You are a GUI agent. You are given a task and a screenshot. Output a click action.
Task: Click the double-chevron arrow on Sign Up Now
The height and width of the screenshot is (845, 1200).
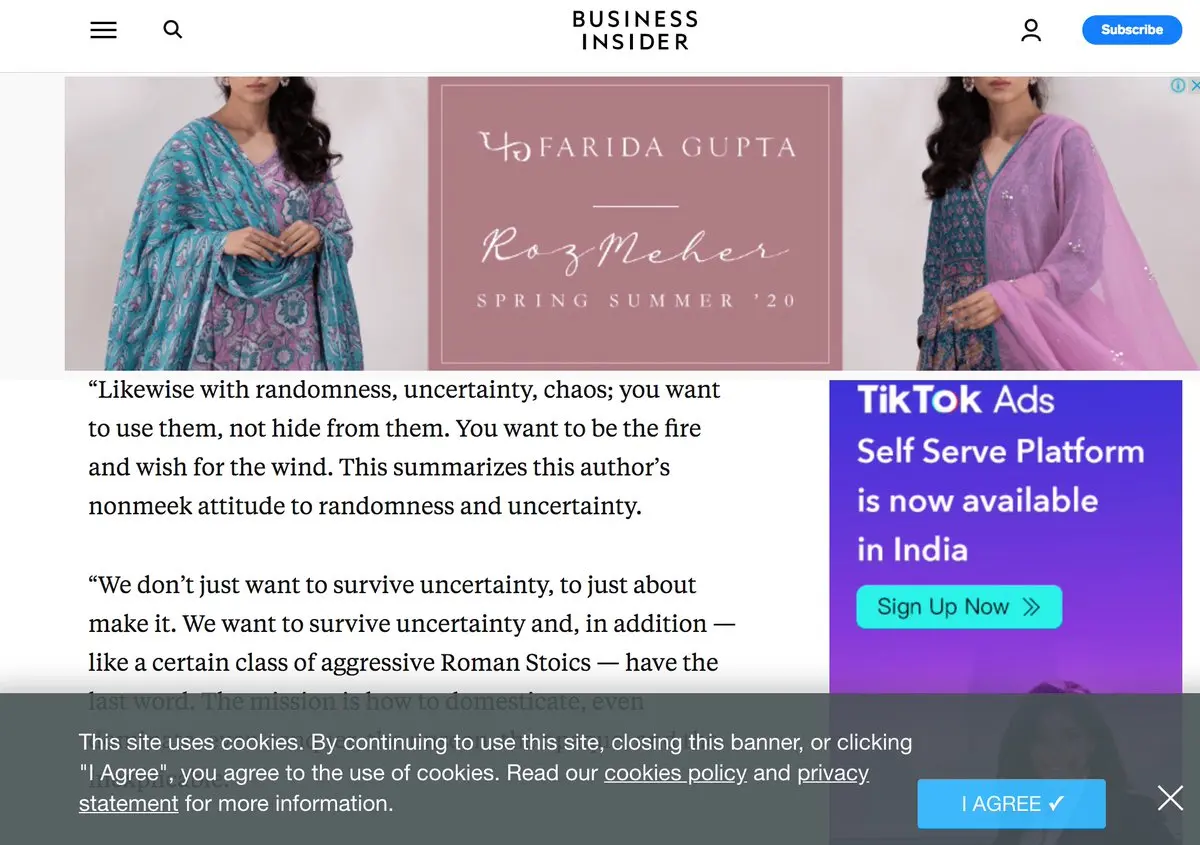pos(1032,607)
